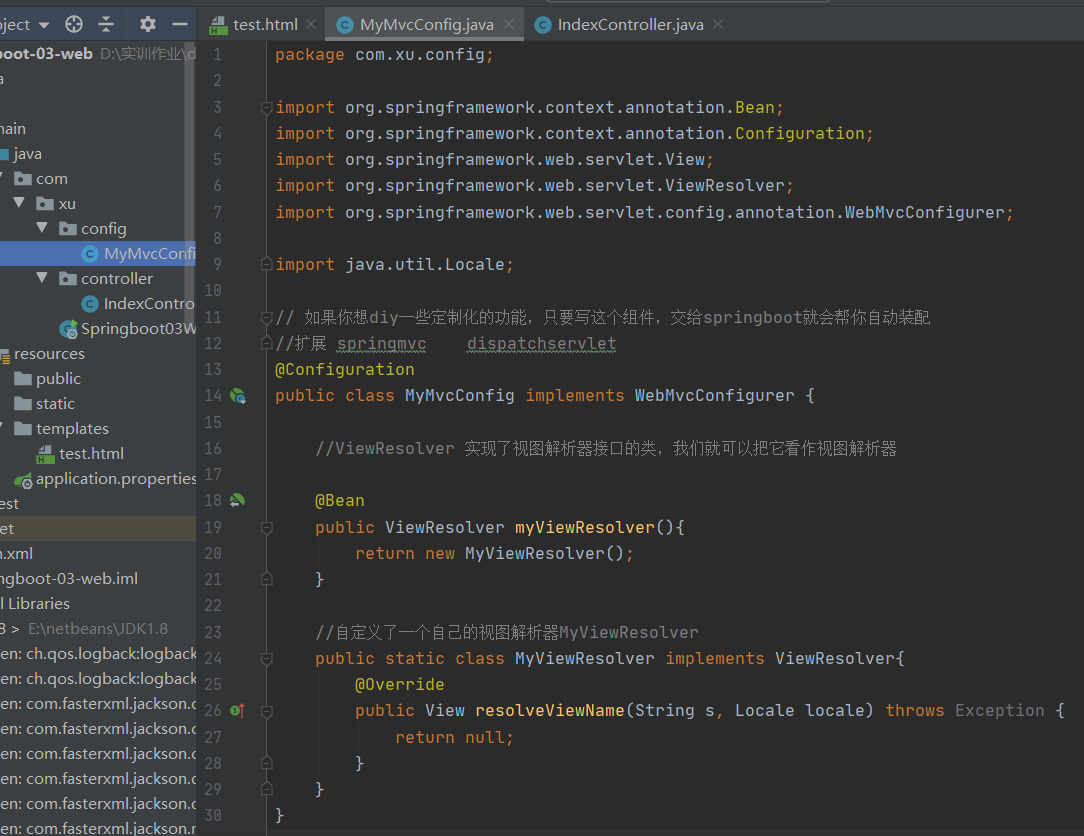
Task: Select application.properties in project tree
Action: (x=115, y=478)
